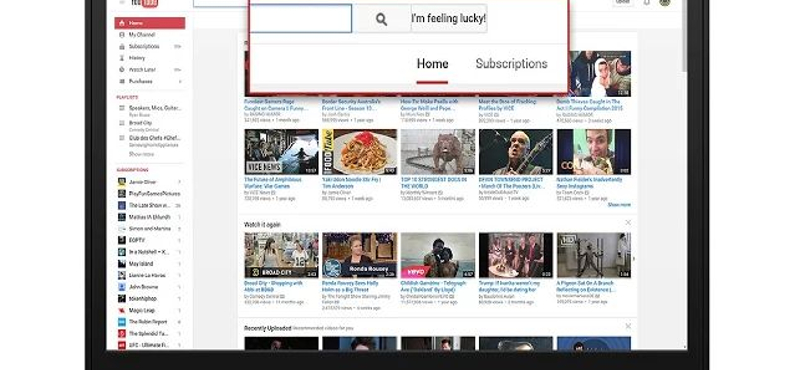This screenshot has width=800, height=370.
Task: Open the Broad City playlist
Action: coord(140,123)
